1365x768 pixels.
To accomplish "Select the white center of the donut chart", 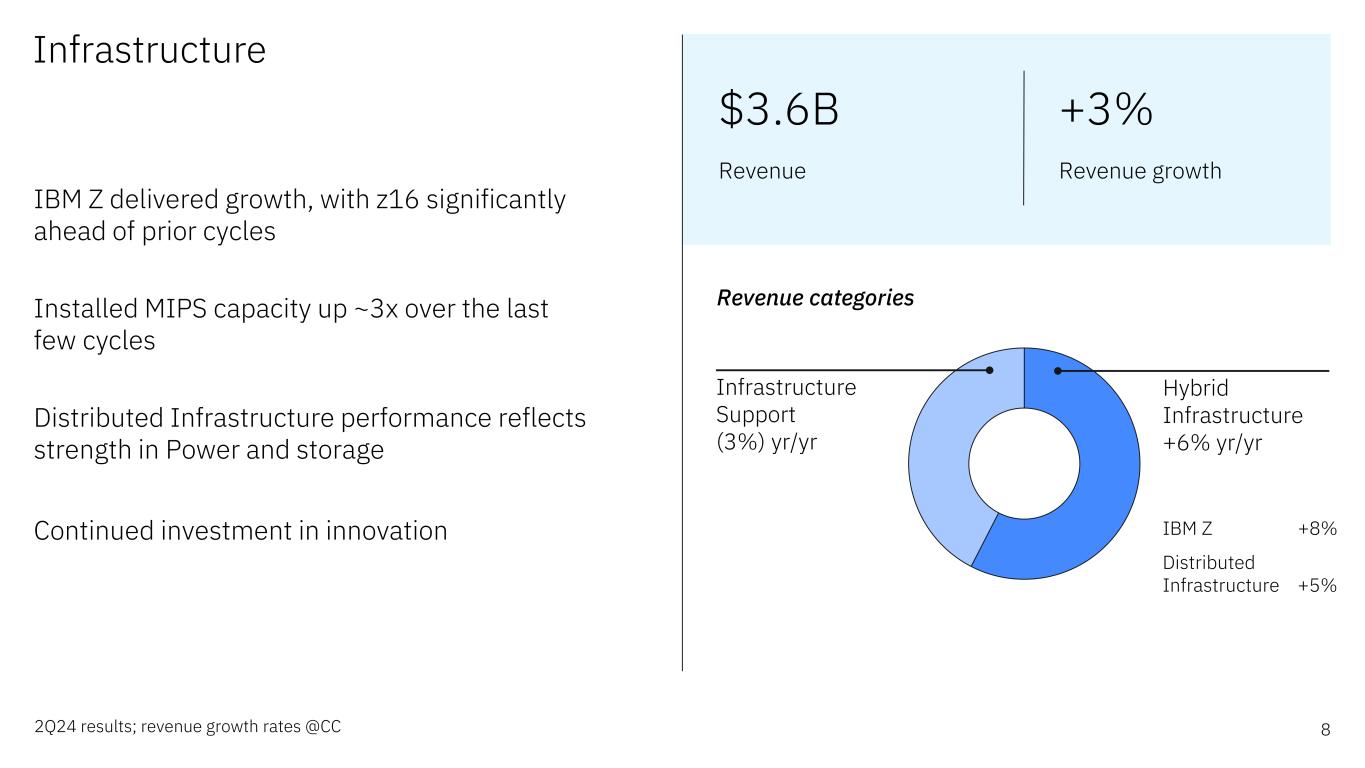I will (1024, 464).
